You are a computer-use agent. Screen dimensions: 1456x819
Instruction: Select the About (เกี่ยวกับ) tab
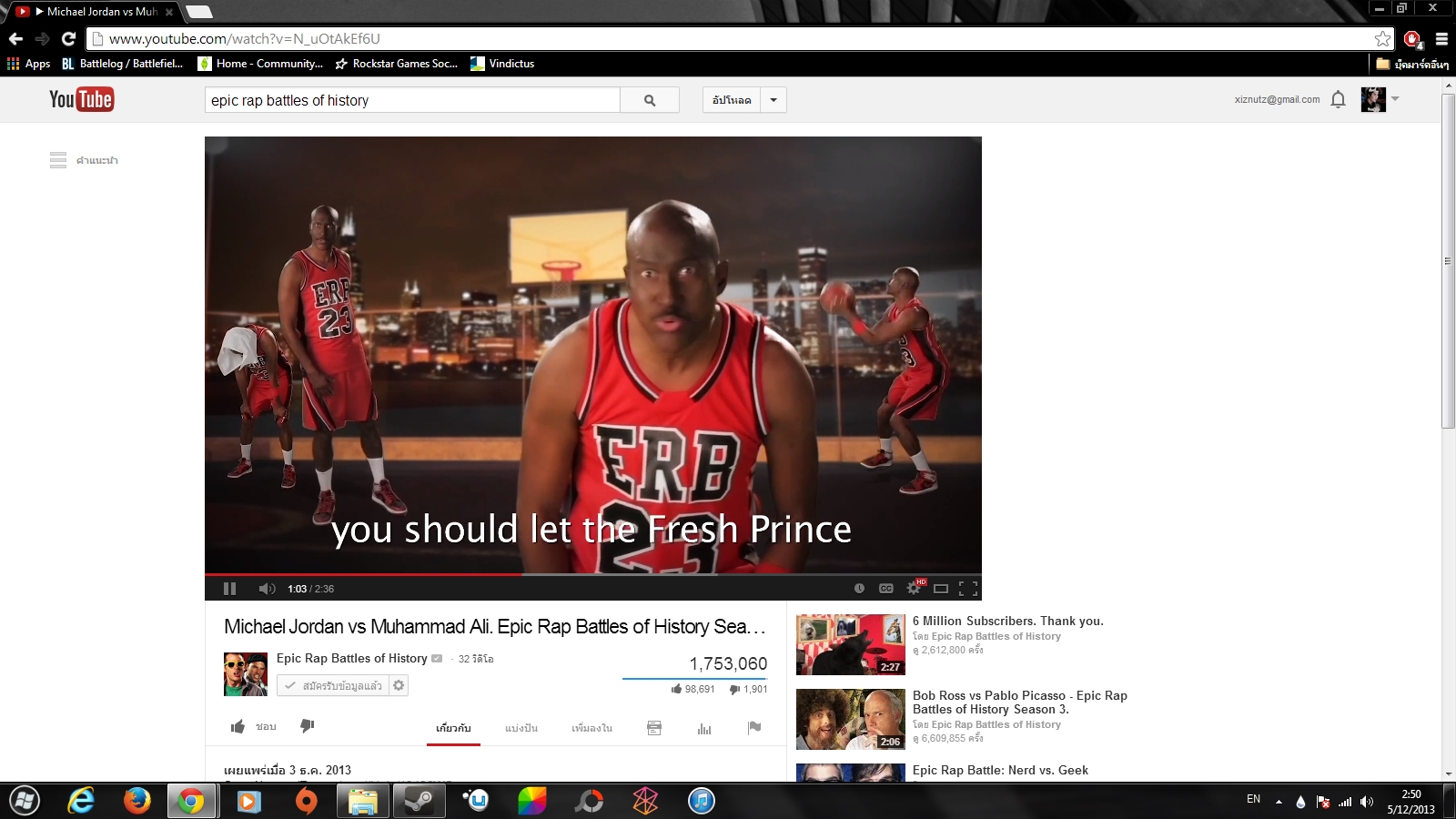[x=453, y=728]
